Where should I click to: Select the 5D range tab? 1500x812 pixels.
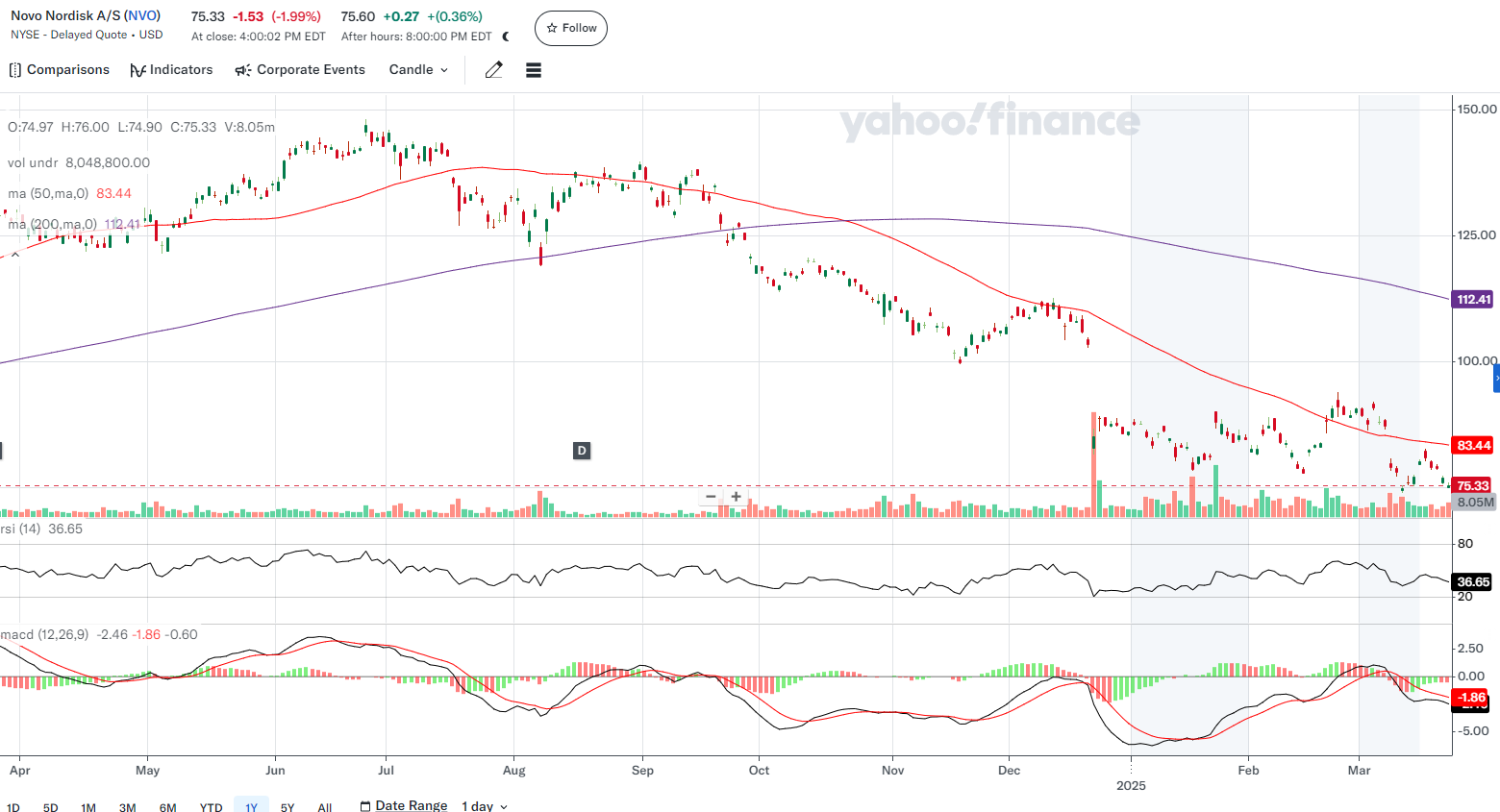(x=51, y=807)
